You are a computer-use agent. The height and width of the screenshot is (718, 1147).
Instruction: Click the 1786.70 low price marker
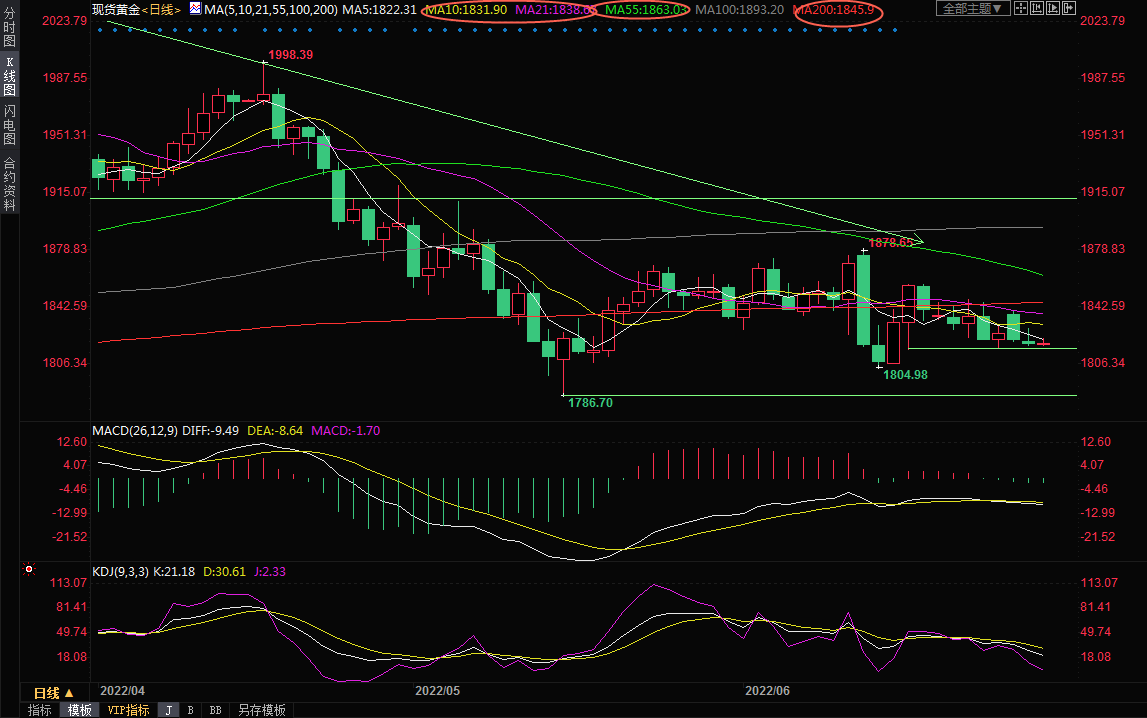pyautogui.click(x=590, y=402)
